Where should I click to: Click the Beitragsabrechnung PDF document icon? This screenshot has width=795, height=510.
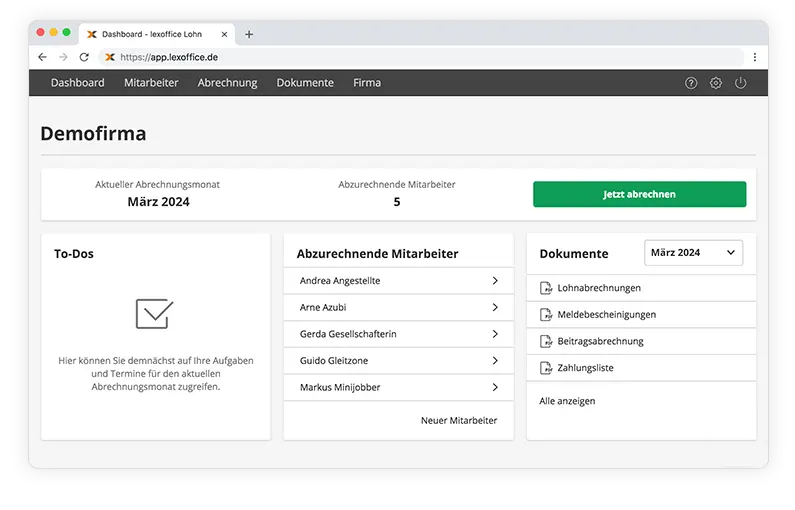click(546, 341)
